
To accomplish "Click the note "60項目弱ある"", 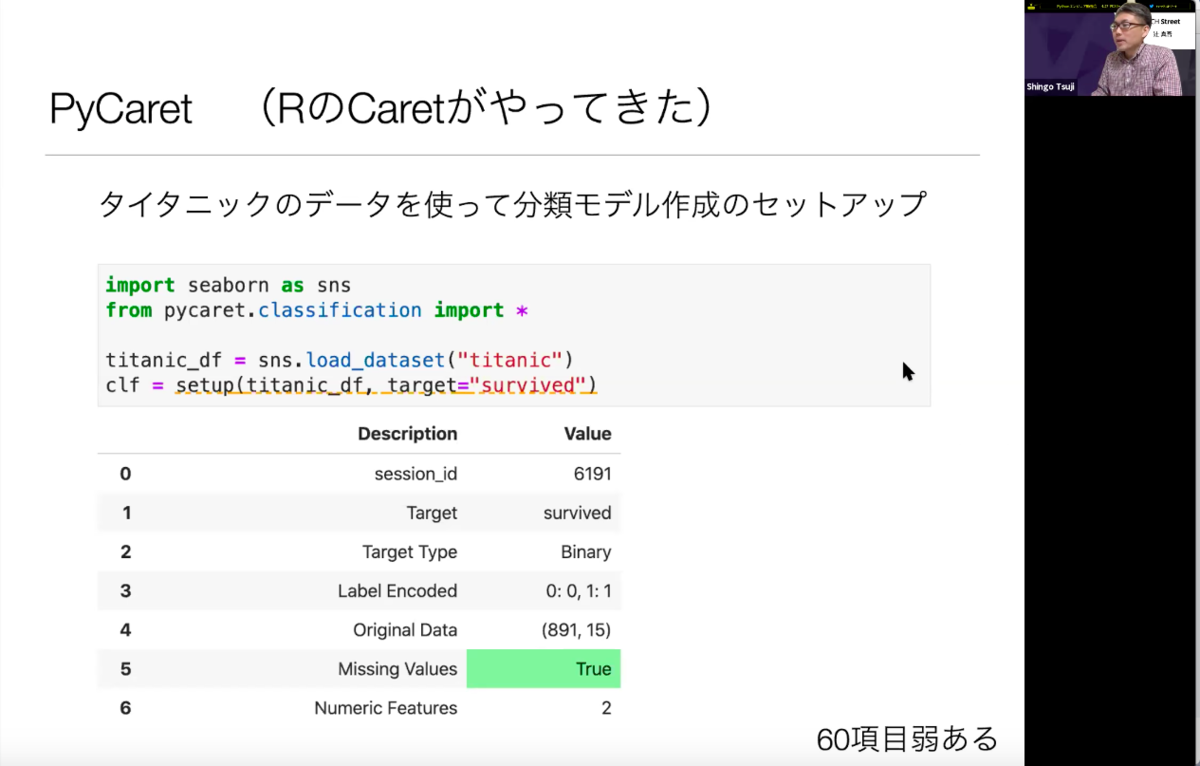I will point(907,739).
